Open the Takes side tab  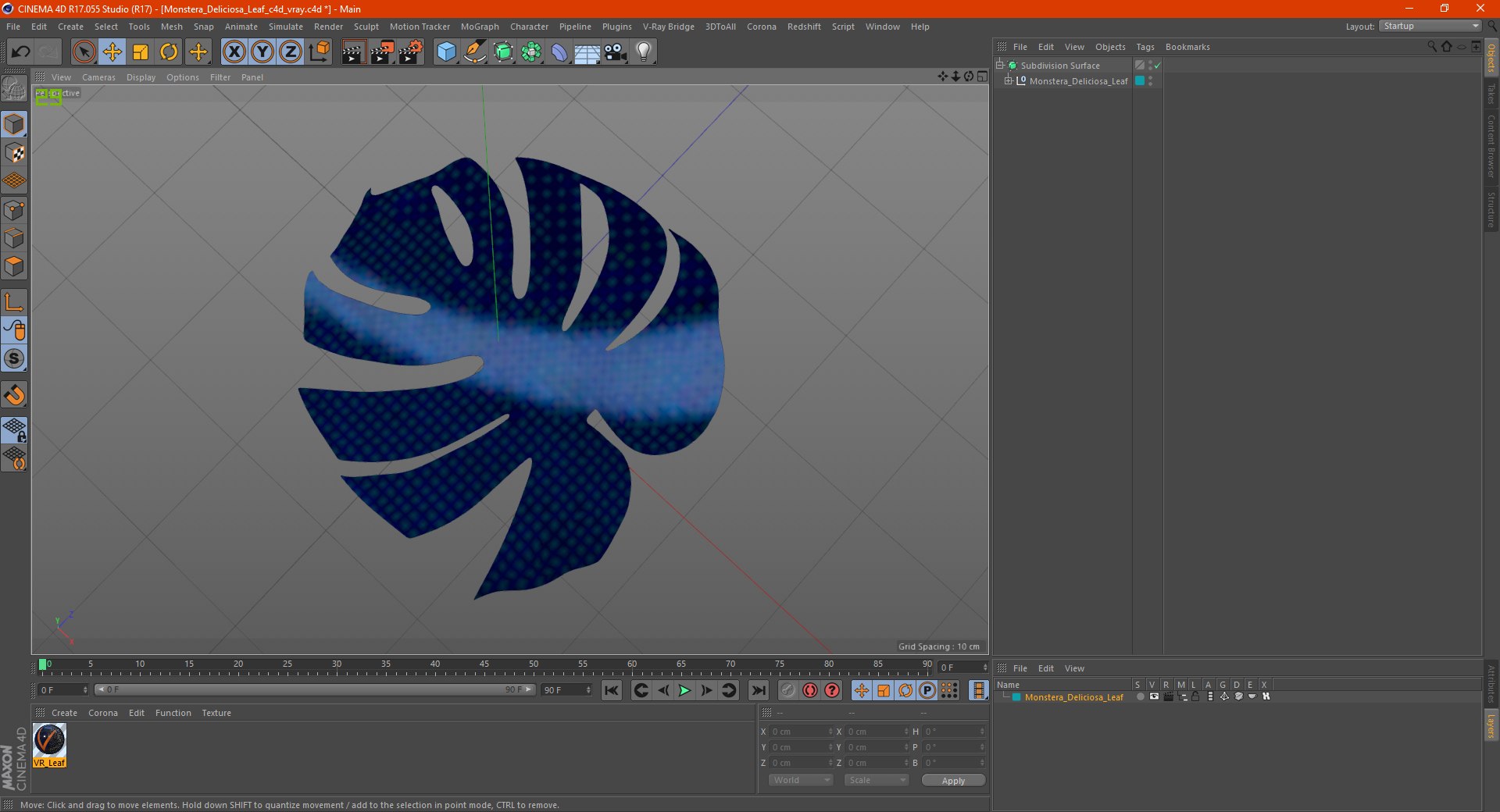(1491, 94)
